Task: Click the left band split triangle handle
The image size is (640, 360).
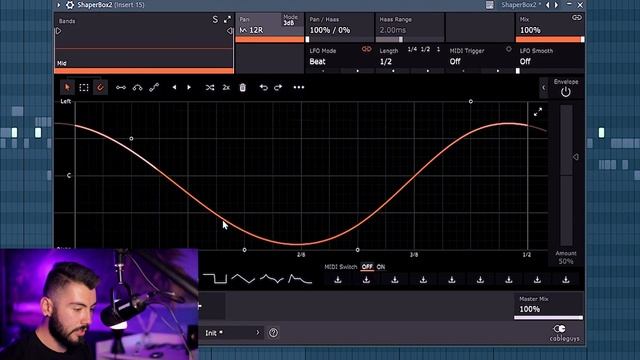Action: [x=58, y=31]
